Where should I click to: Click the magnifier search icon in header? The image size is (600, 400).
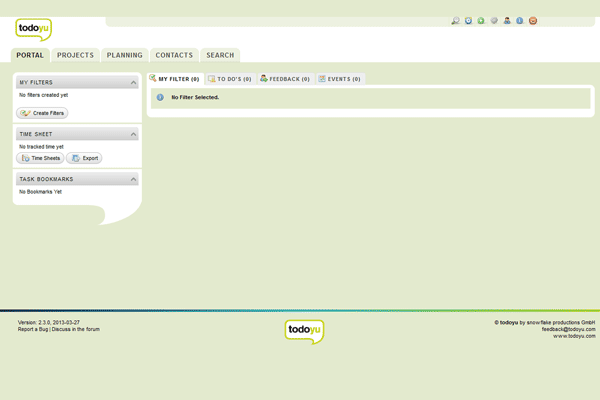pyautogui.click(x=456, y=21)
